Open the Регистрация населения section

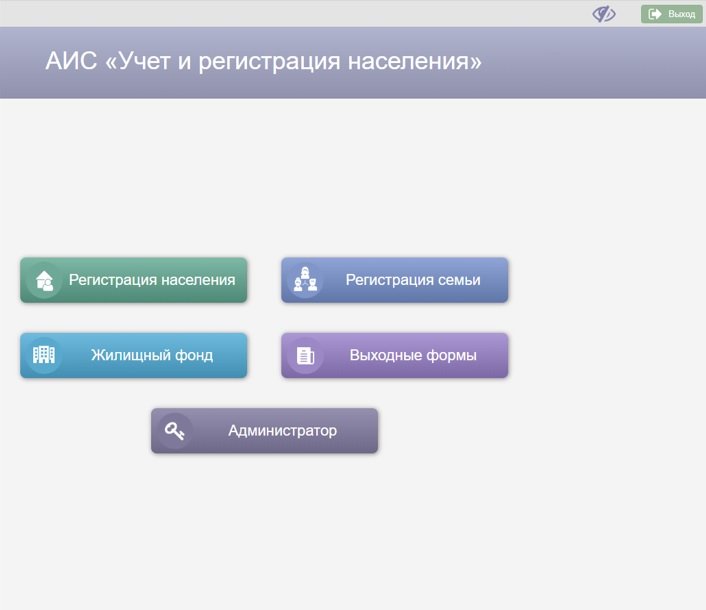(133, 280)
